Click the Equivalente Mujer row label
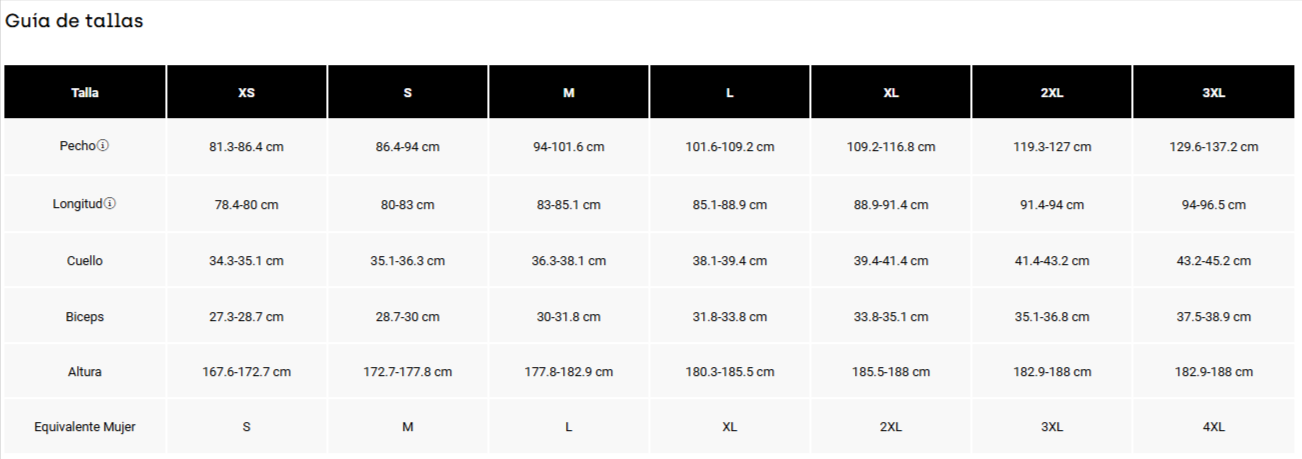Screen dimensions: 1302x459 [85, 427]
